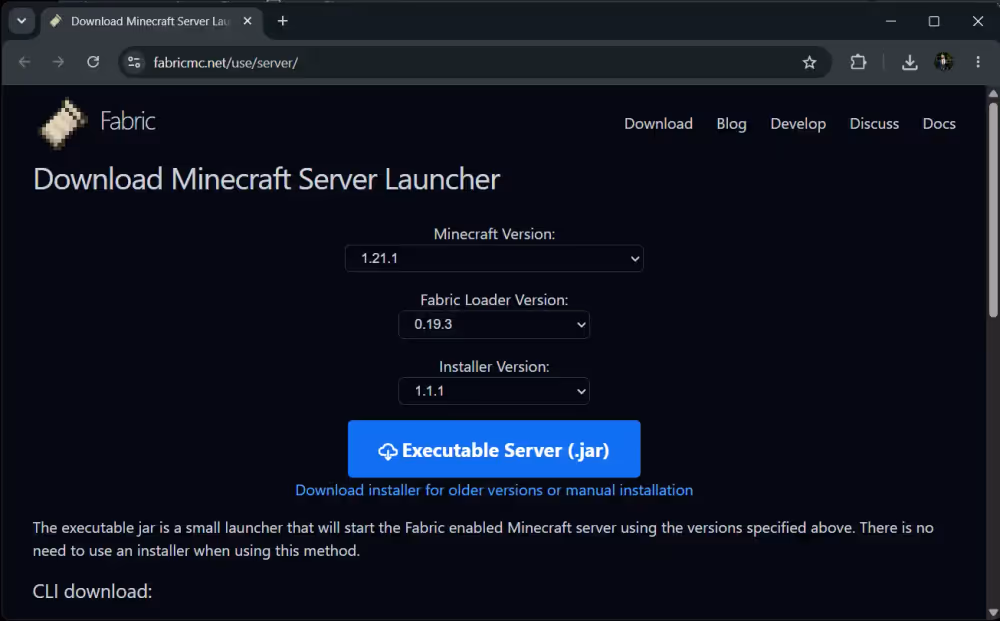Open the tab search dropdown arrow

[22, 21]
